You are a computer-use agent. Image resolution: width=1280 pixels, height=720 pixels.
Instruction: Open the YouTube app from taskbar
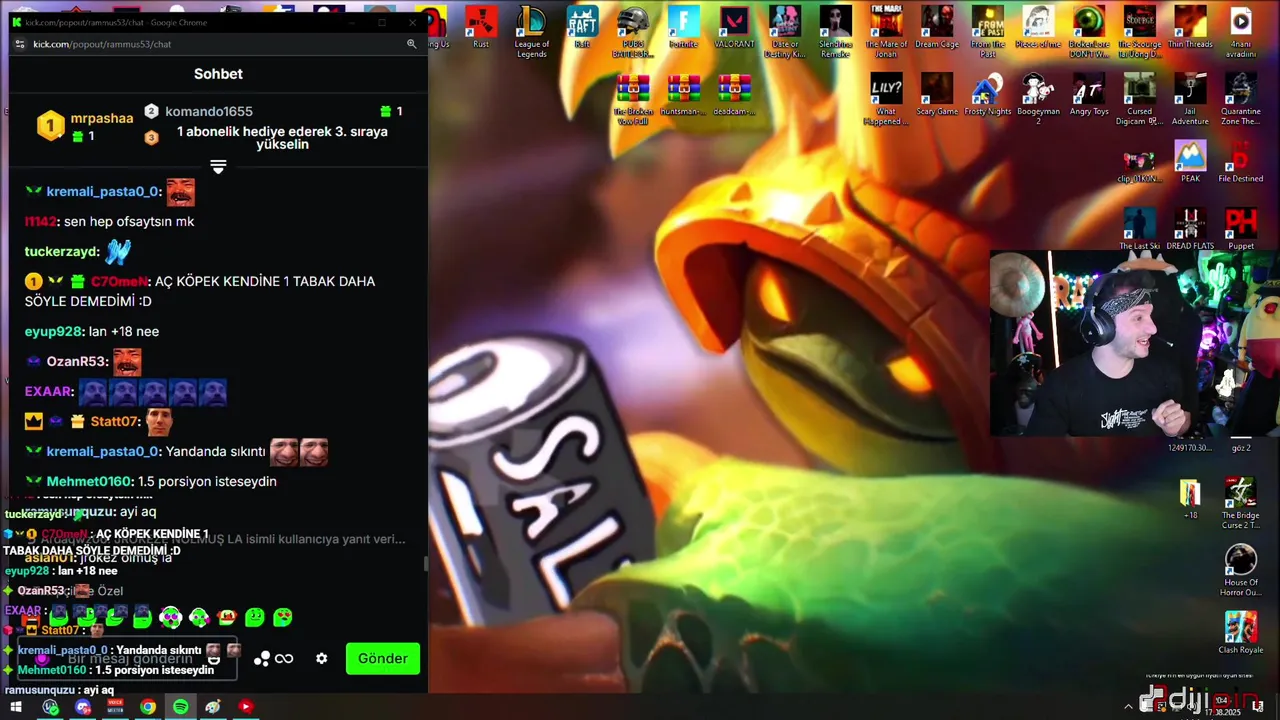[x=245, y=707]
